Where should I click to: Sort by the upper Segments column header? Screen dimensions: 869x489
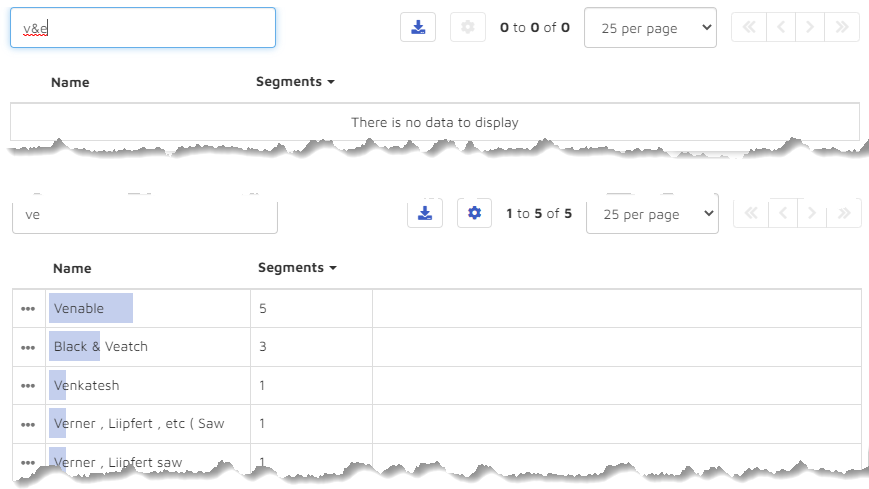(295, 82)
